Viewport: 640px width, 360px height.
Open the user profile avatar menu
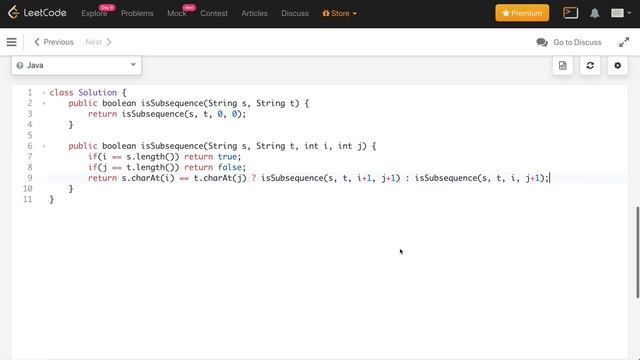pyautogui.click(x=620, y=13)
